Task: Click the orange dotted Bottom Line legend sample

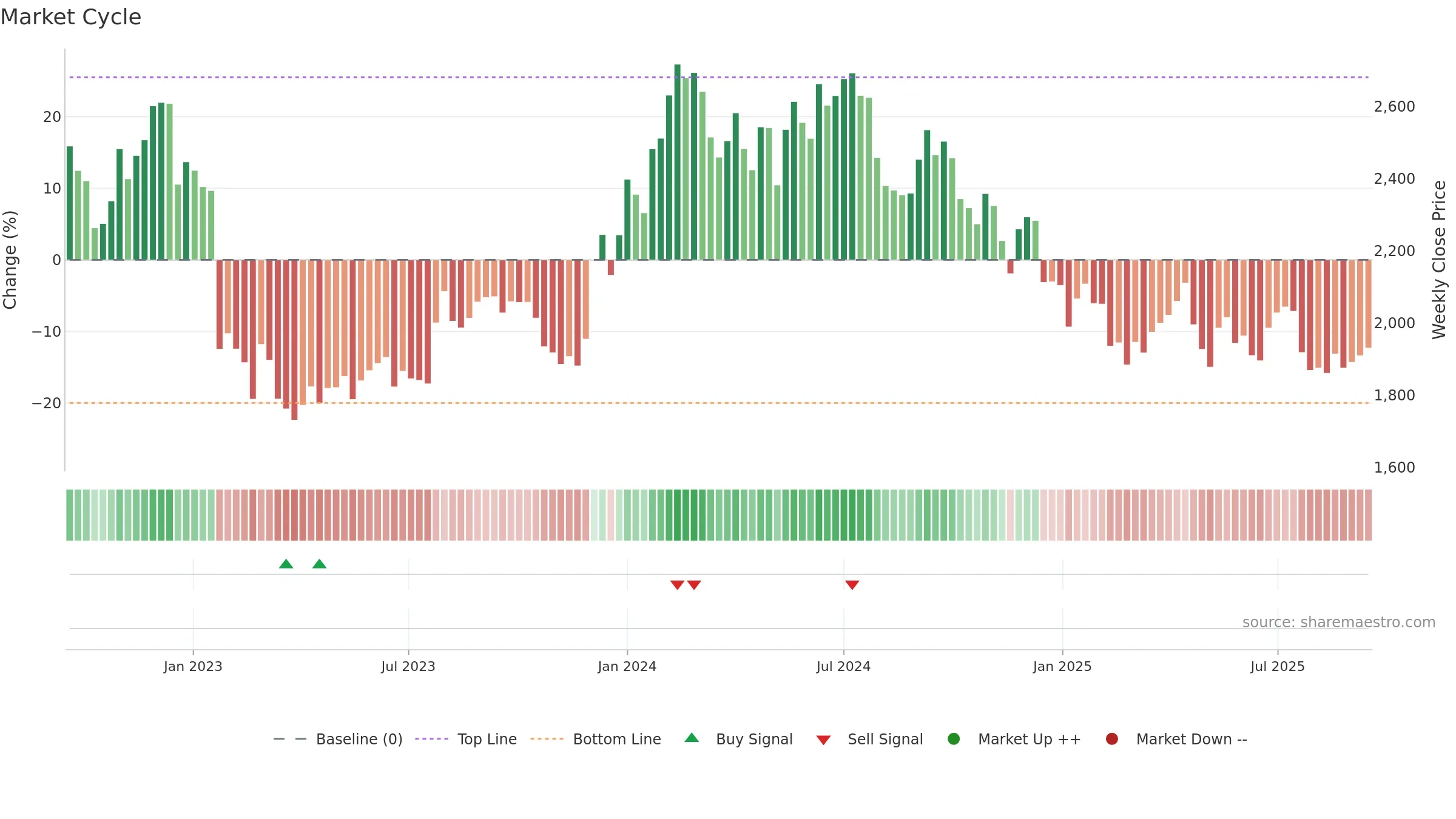Action: 547,739
